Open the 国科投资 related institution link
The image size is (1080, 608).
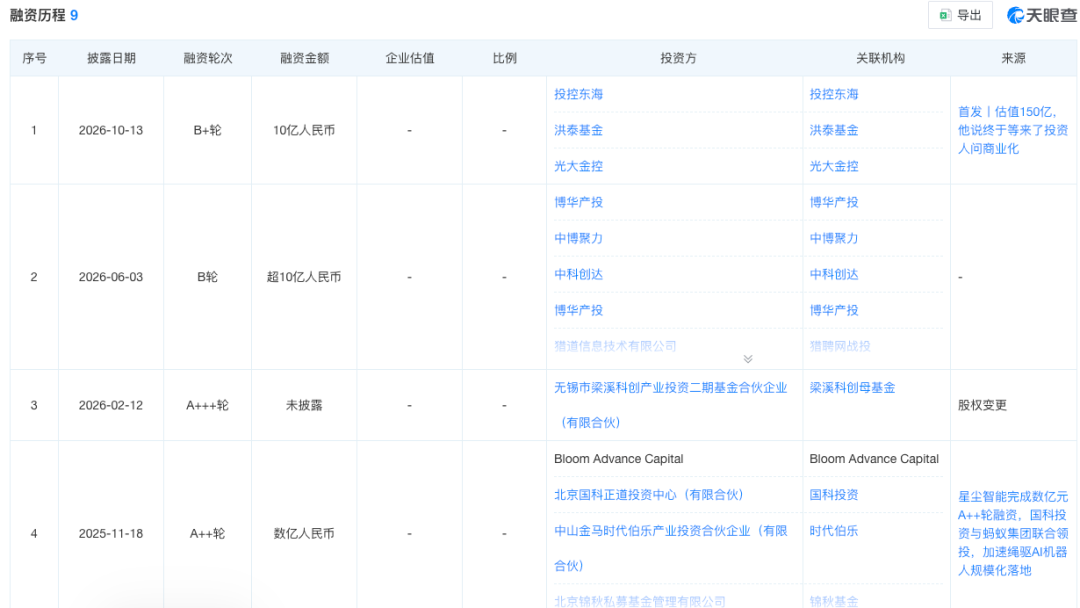(x=833, y=494)
